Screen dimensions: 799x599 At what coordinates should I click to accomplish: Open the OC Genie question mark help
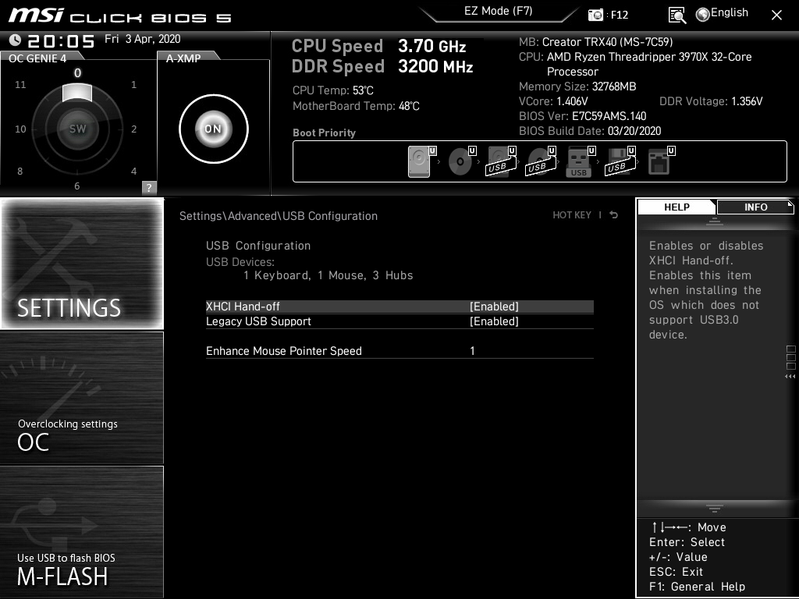tap(149, 187)
